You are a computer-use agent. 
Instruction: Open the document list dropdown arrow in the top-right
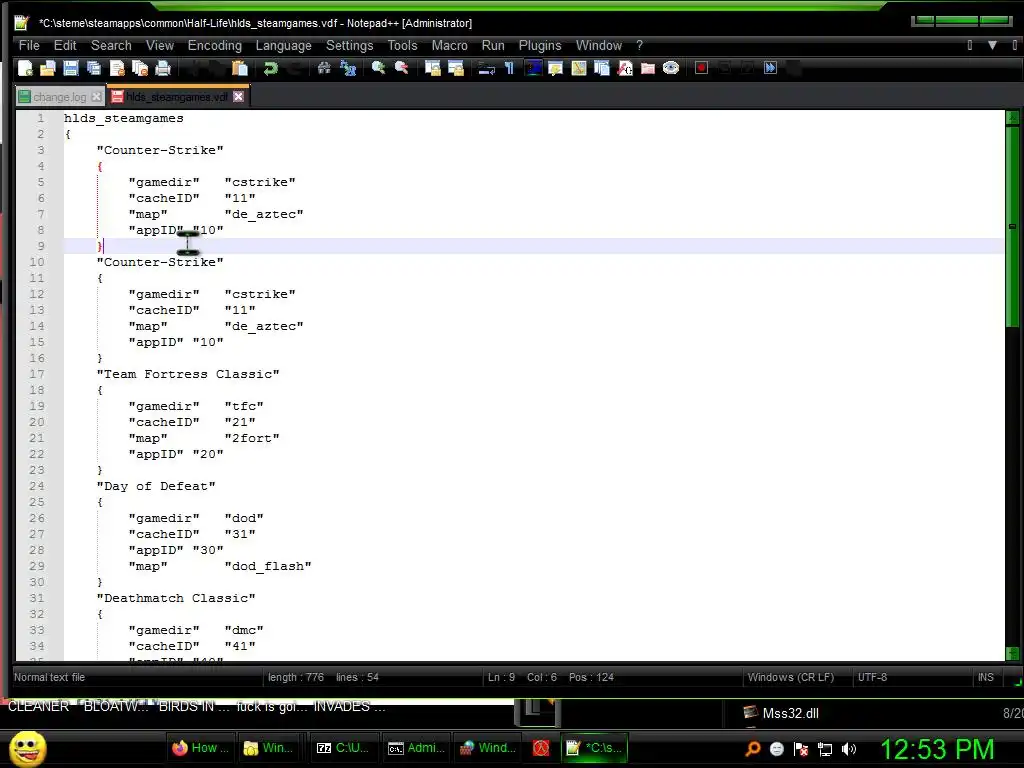point(992,45)
